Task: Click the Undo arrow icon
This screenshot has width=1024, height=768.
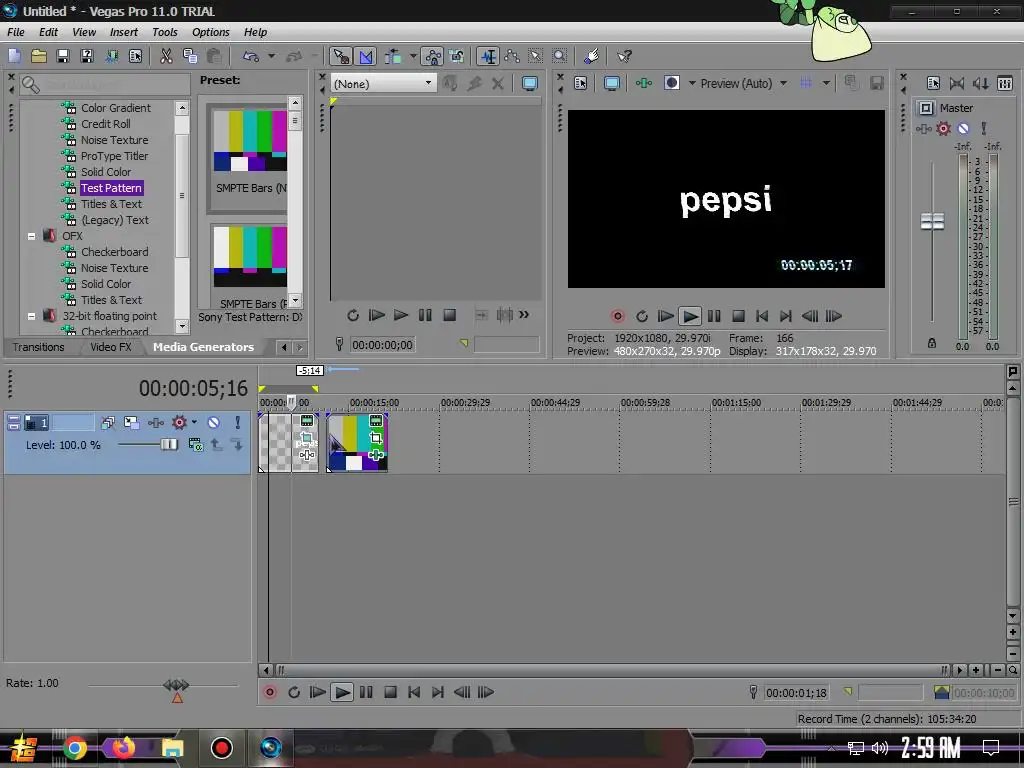Action: click(251, 56)
